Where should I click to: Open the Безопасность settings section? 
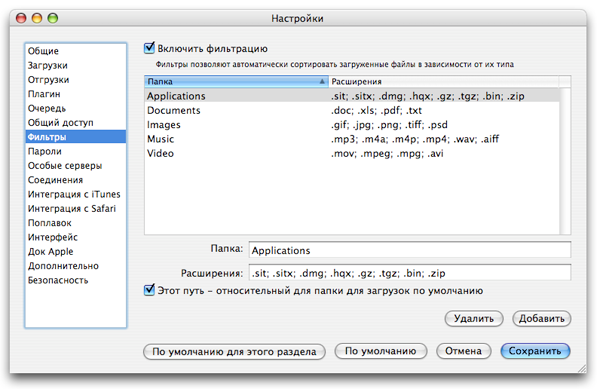point(75,280)
